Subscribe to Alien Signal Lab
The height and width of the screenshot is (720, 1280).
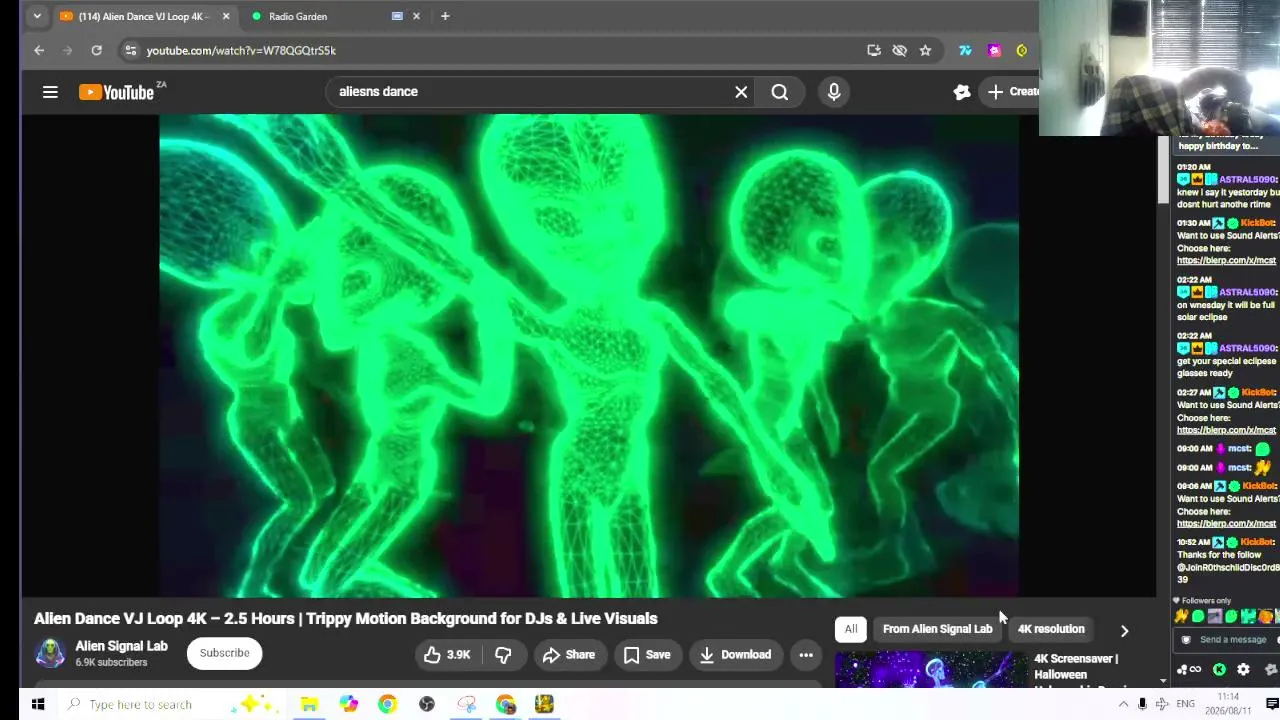point(224,653)
